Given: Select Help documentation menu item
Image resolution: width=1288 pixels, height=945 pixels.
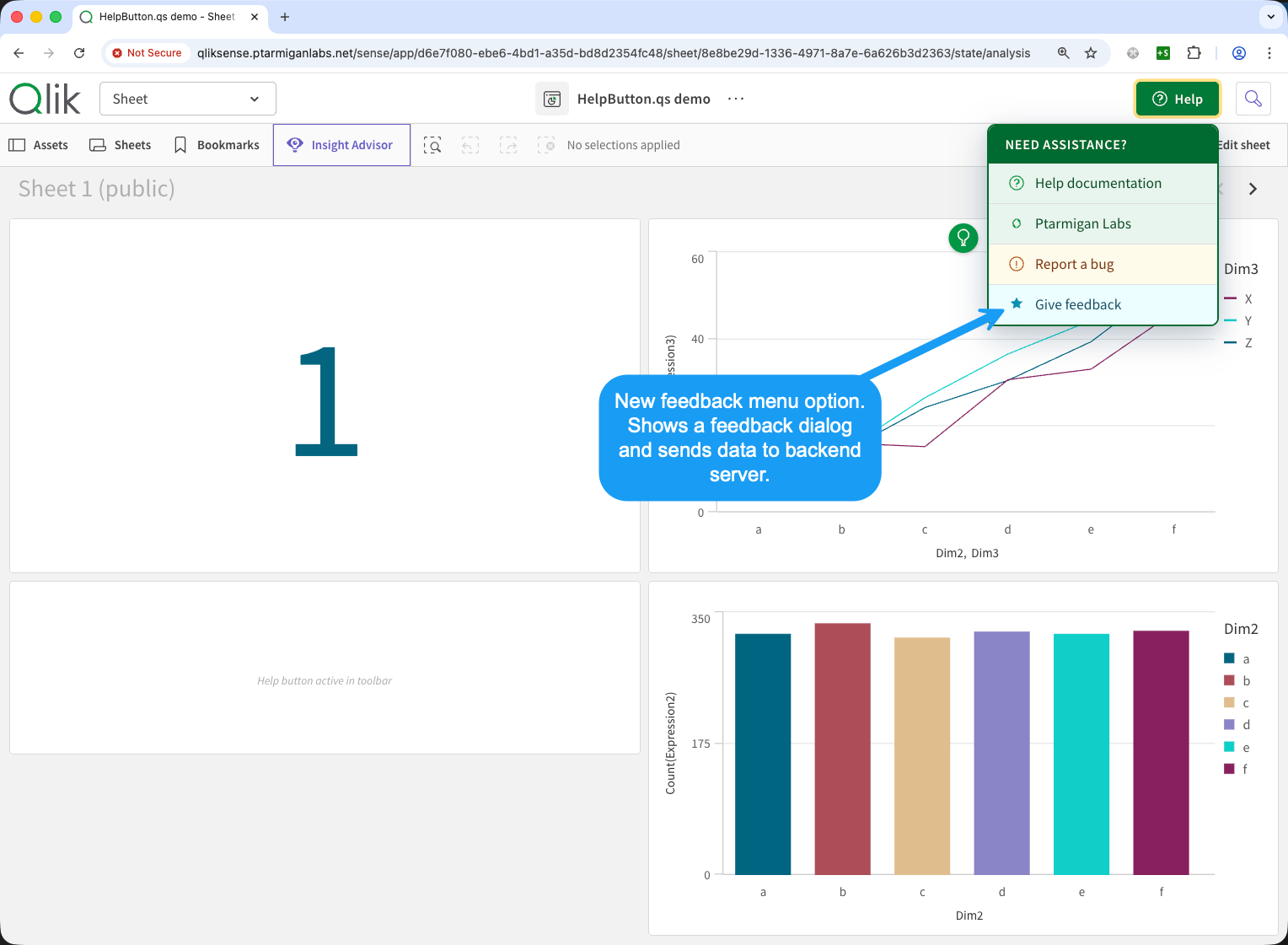Looking at the screenshot, I should click(x=1097, y=183).
